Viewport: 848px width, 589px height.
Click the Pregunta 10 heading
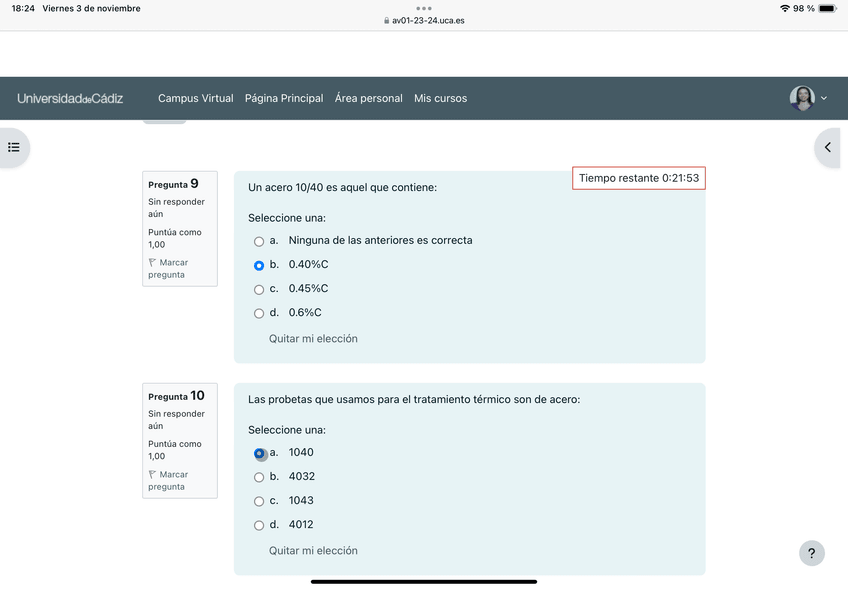coord(176,396)
